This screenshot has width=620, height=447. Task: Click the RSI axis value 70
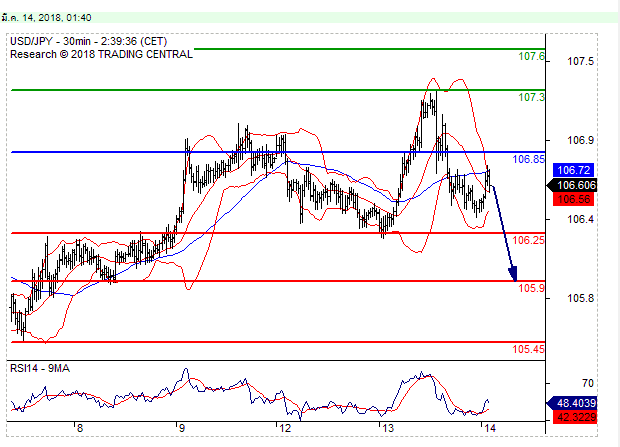[588, 383]
